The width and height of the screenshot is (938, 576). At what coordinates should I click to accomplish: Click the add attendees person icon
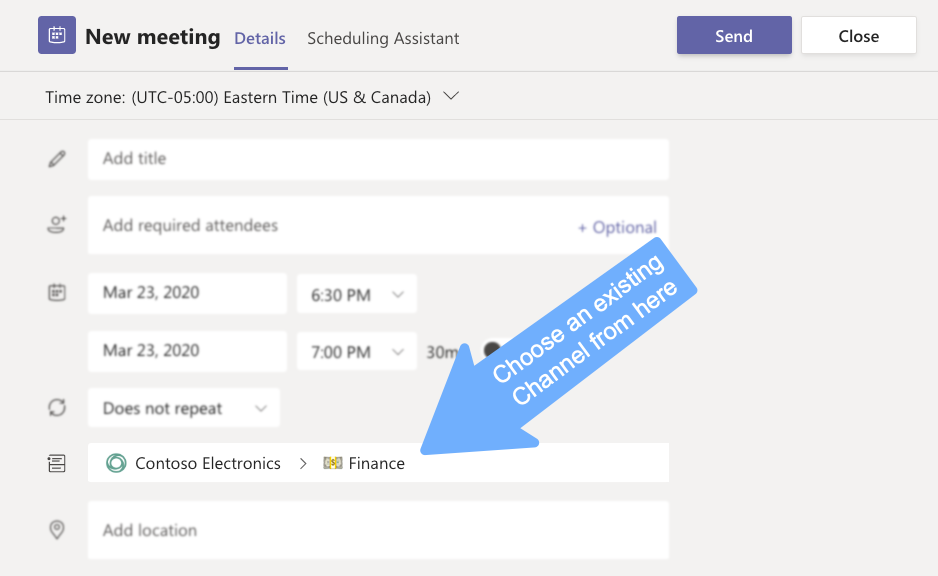(x=57, y=225)
